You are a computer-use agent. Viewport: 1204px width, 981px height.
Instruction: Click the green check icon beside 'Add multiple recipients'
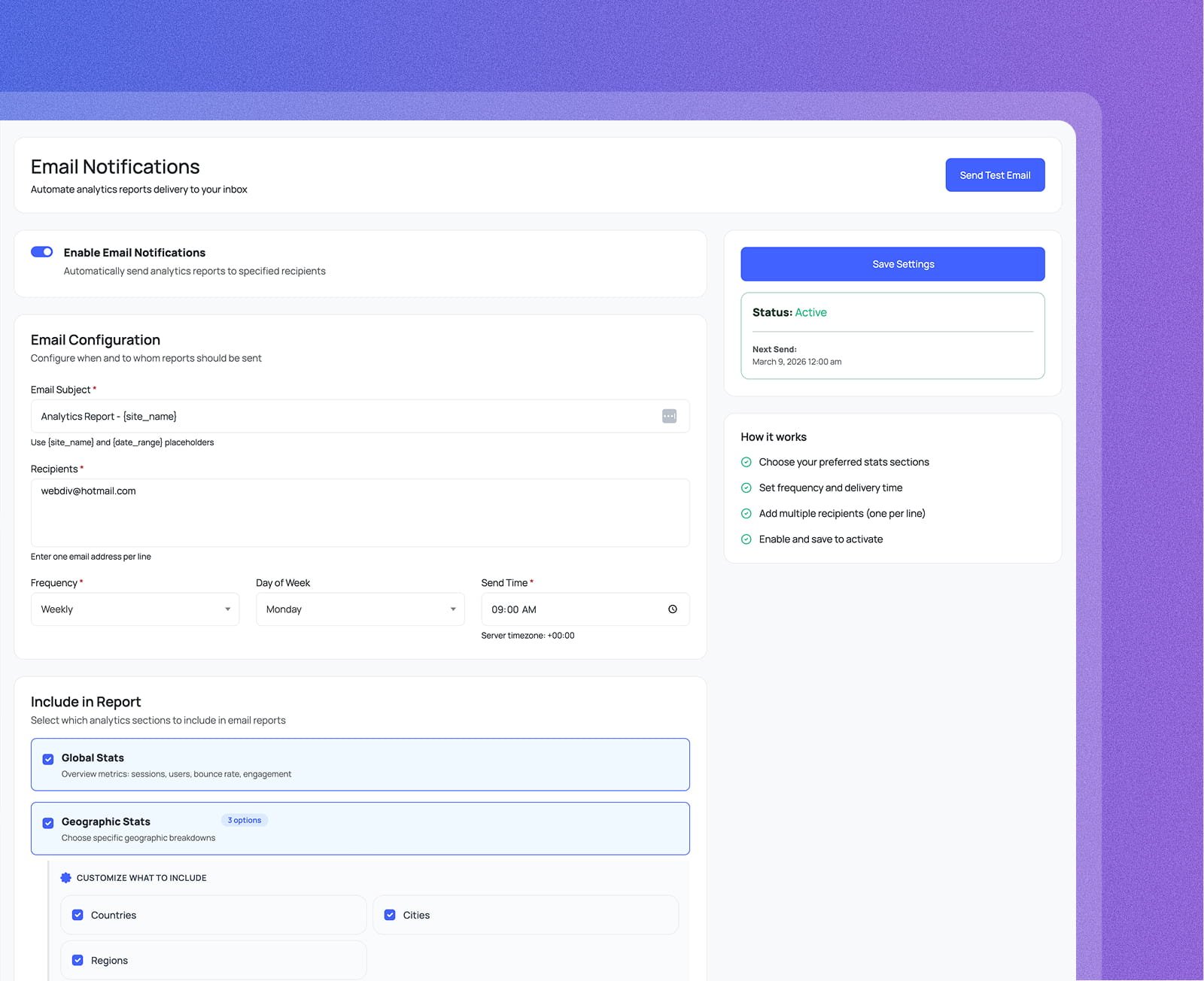[746, 513]
